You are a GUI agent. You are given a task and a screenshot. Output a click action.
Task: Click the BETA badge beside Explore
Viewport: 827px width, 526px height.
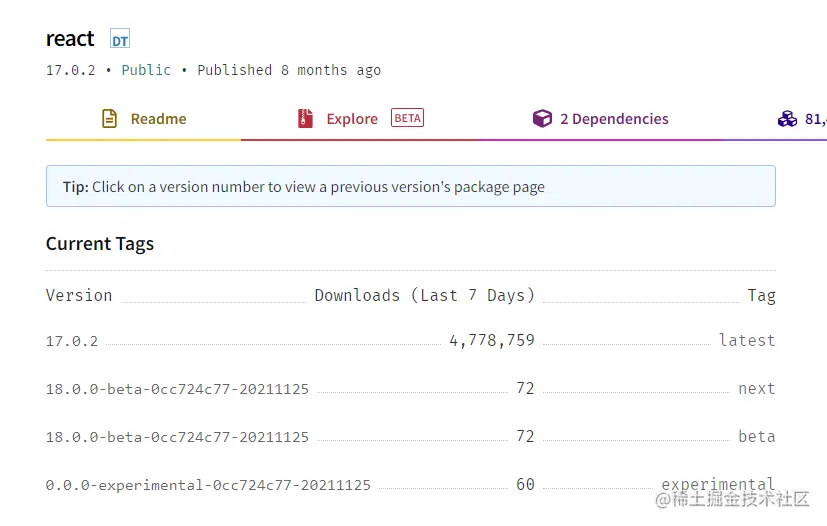click(x=407, y=118)
